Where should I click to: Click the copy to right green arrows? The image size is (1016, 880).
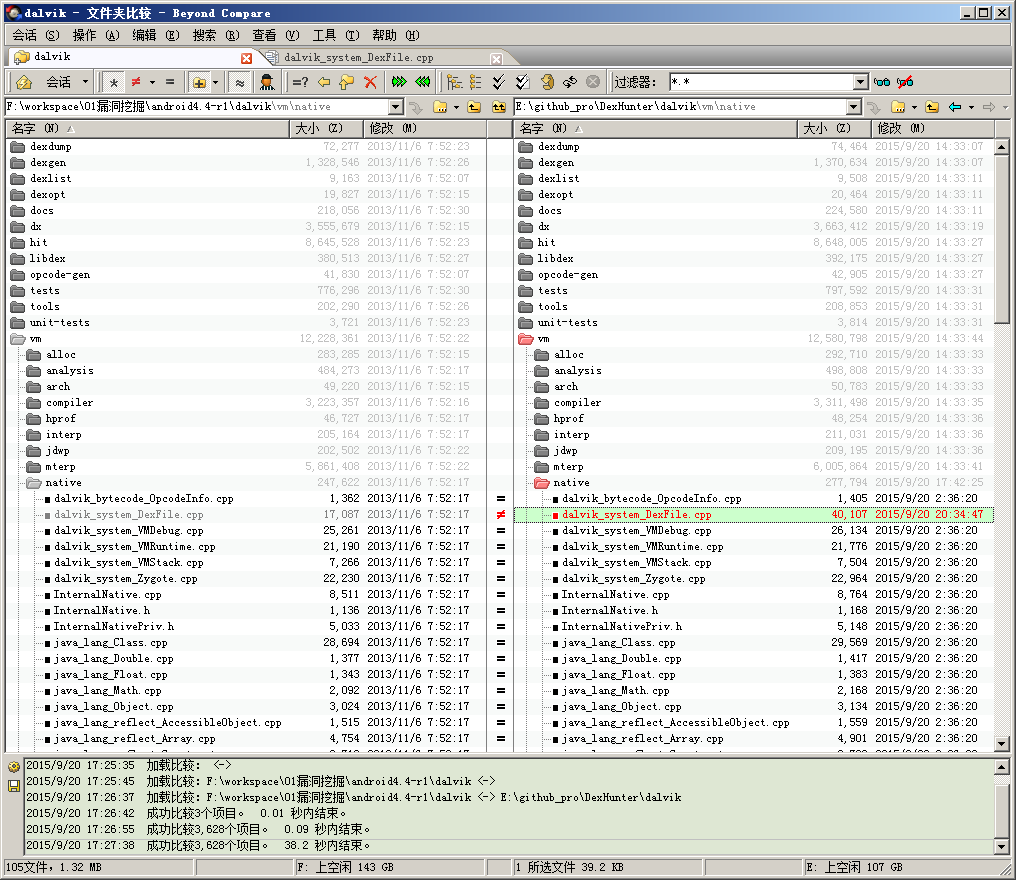(x=400, y=82)
